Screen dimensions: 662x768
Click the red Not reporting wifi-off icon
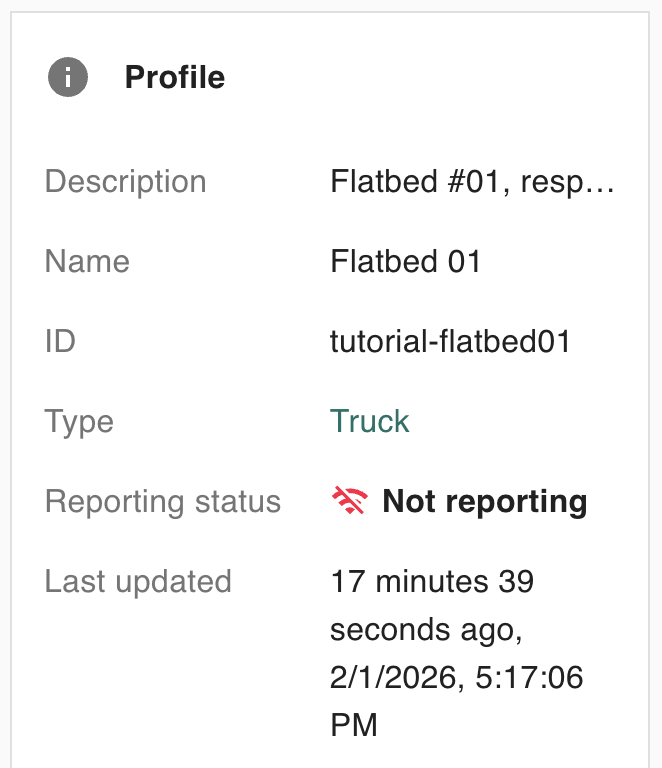[x=349, y=501]
